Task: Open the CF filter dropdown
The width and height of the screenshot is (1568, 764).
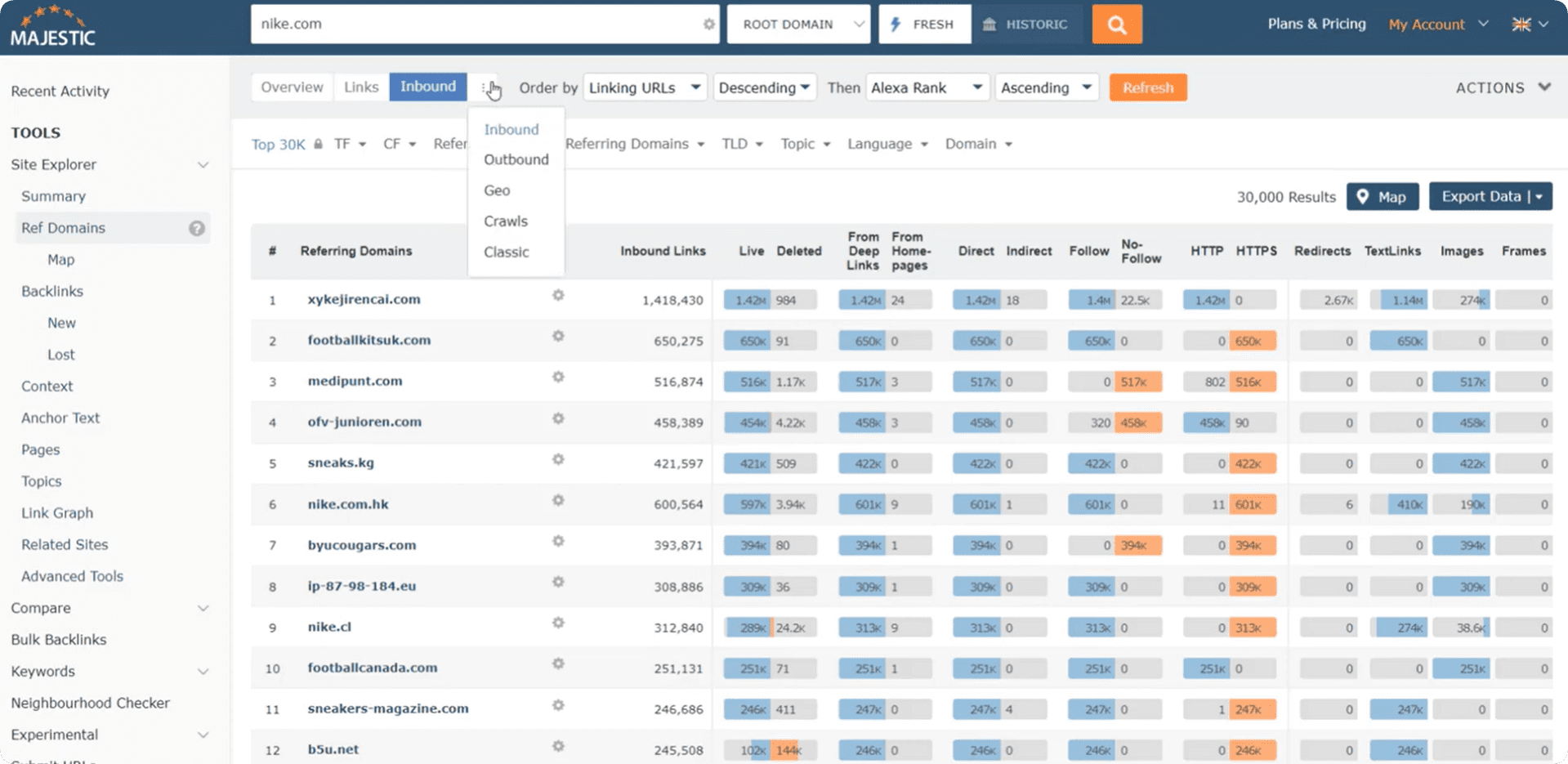Action: tap(400, 144)
